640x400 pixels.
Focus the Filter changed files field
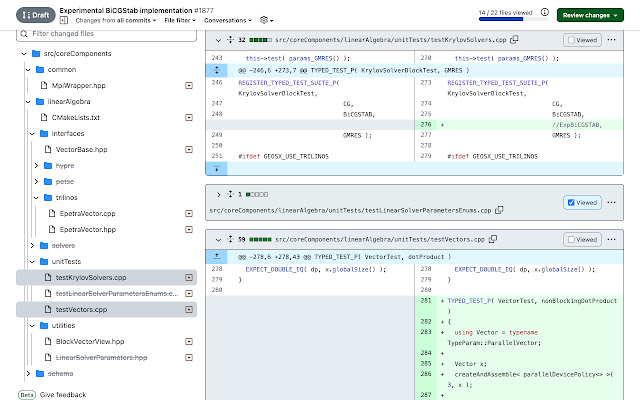click(106, 34)
